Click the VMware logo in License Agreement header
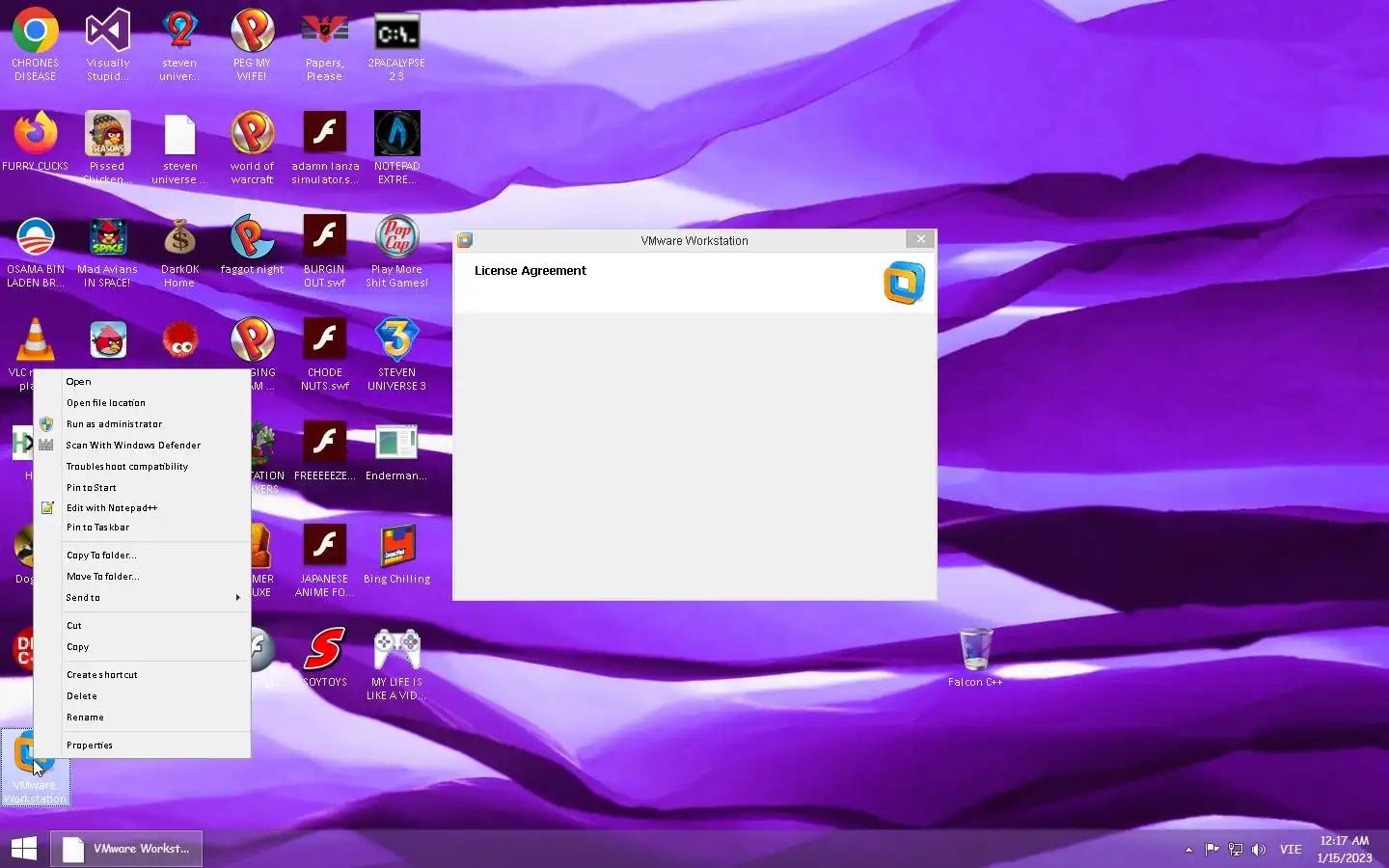 (904, 283)
